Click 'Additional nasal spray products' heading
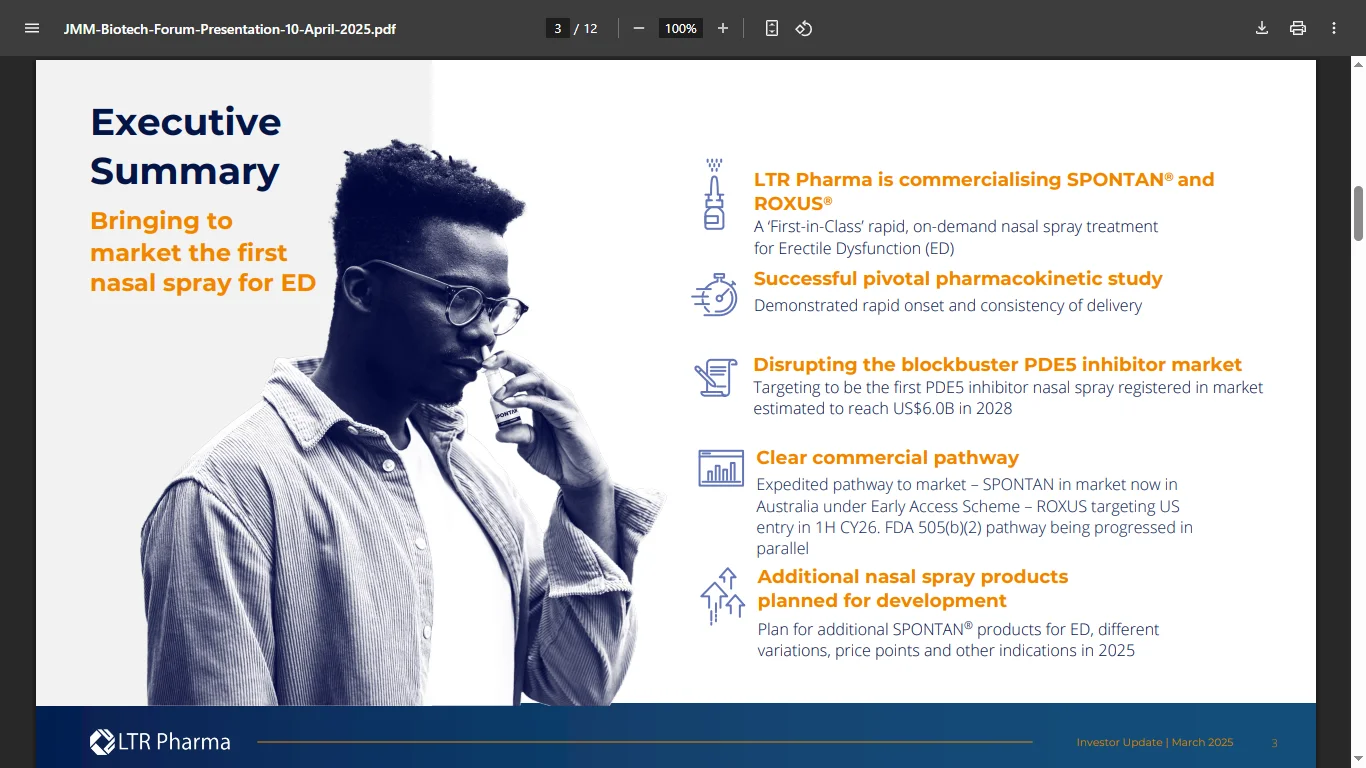Viewport: 1366px width, 768px height. (x=912, y=589)
